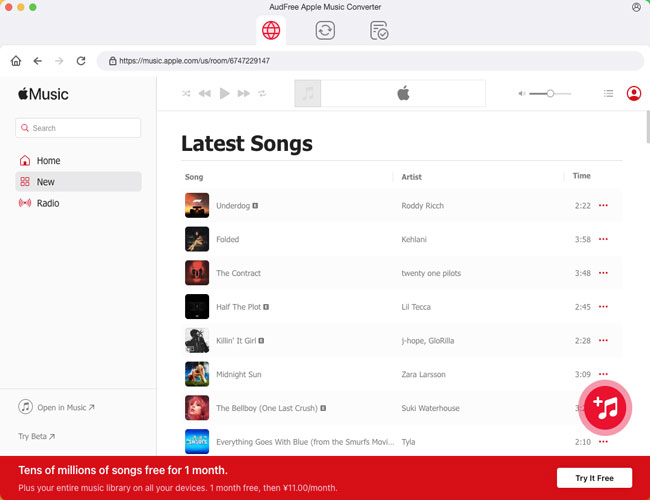Open more options for The Contract
The image size is (650, 500).
[x=603, y=273]
